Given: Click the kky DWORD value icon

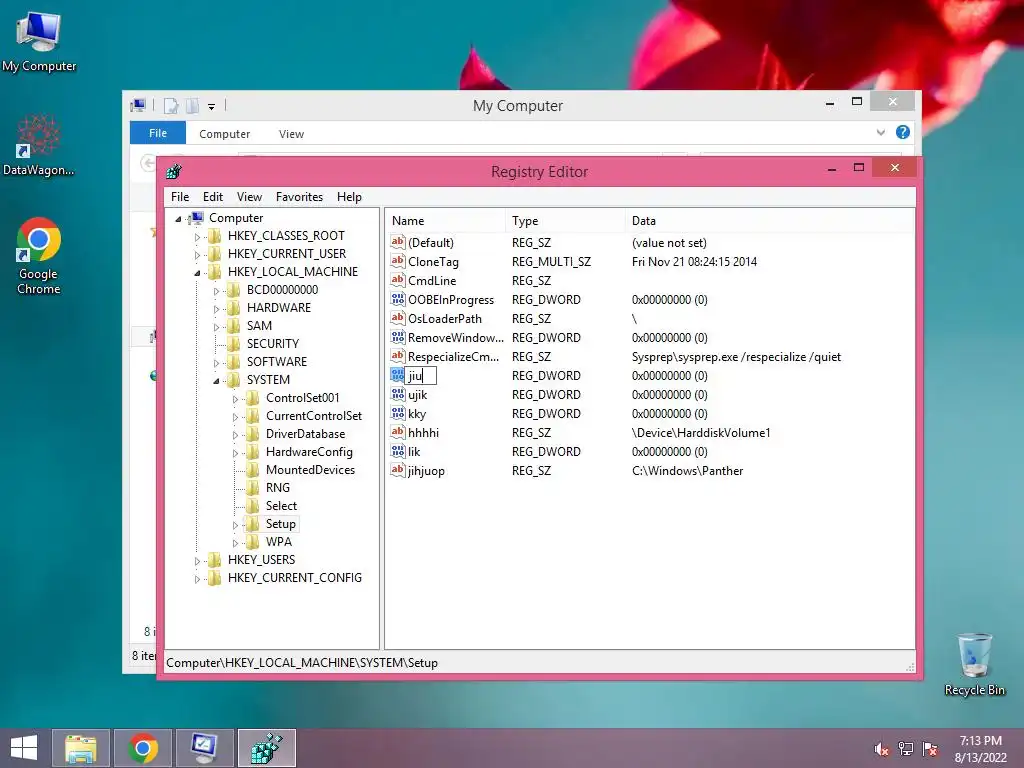Looking at the screenshot, I should coord(398,413).
